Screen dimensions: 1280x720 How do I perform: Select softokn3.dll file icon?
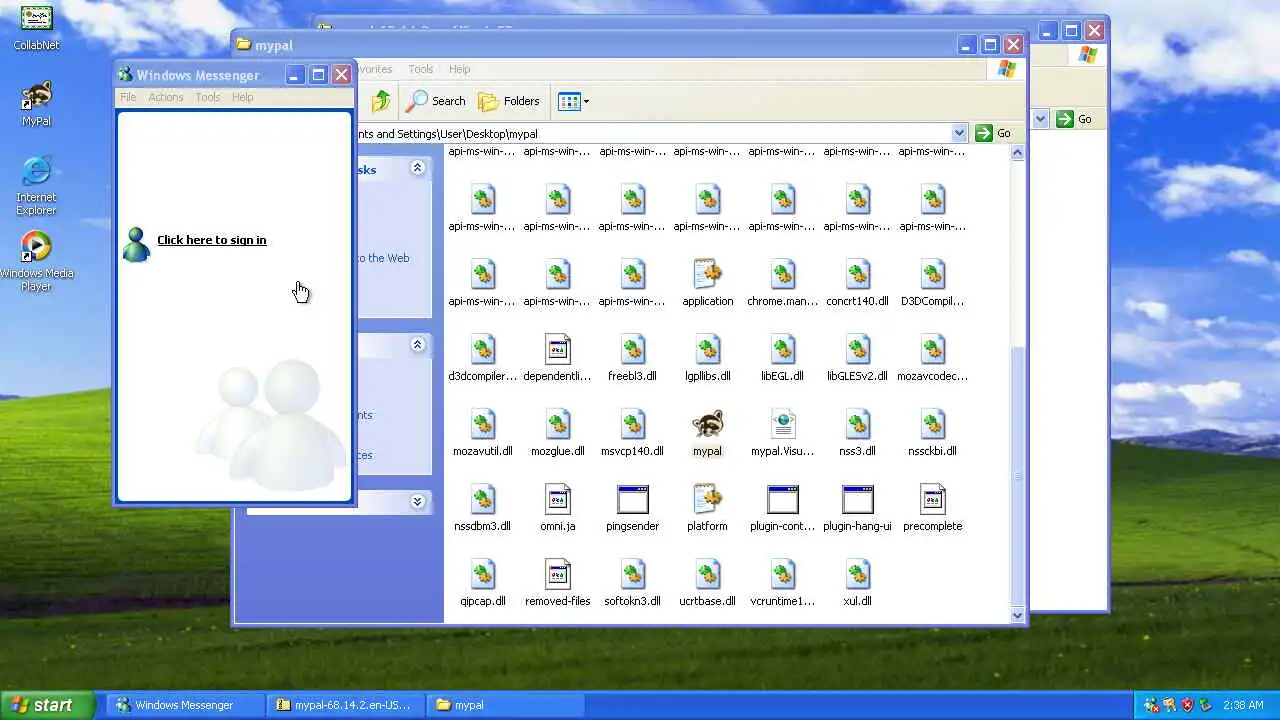pos(632,574)
